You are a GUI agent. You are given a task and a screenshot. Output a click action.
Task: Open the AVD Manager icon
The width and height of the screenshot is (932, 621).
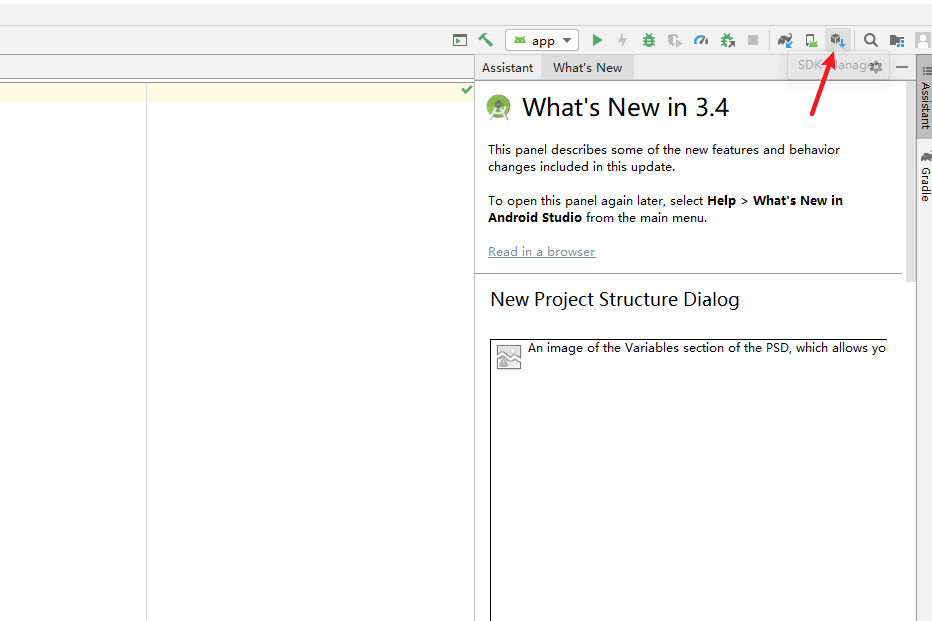(x=812, y=40)
